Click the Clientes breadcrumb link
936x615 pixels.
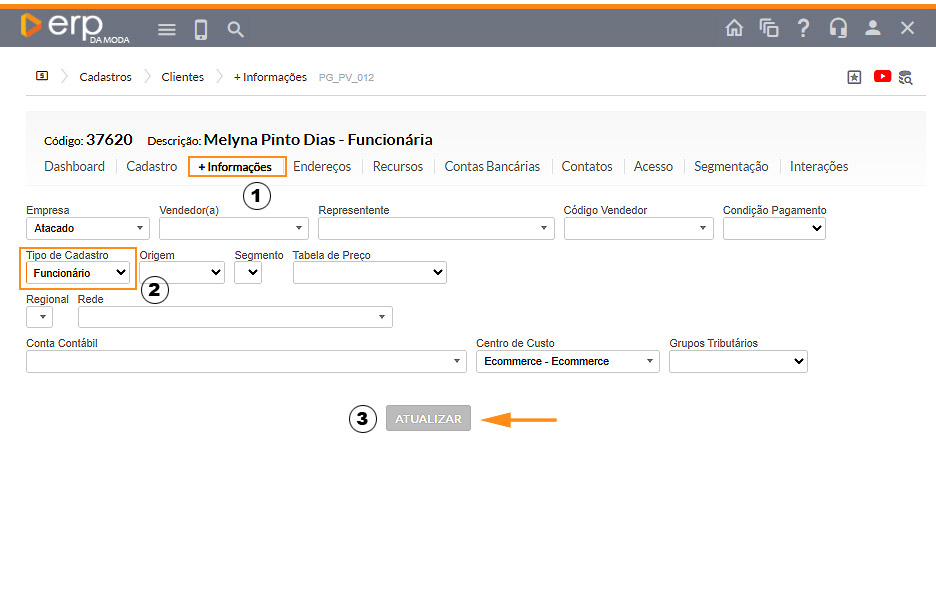click(x=182, y=77)
